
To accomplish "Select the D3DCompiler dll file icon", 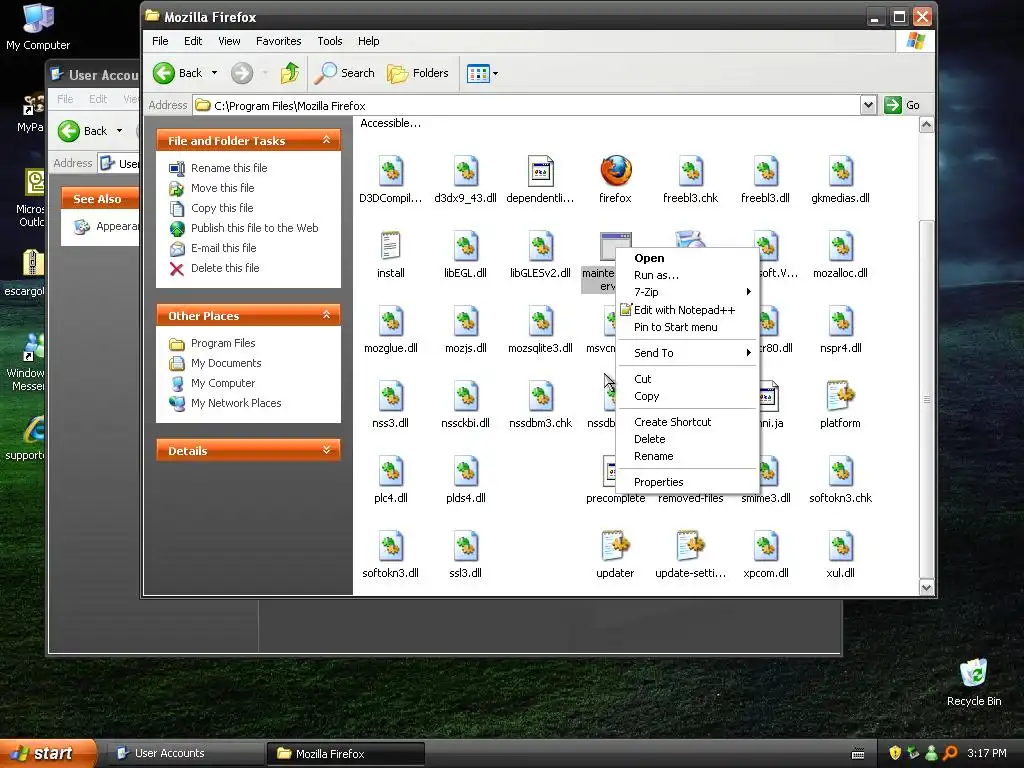I will [x=391, y=171].
